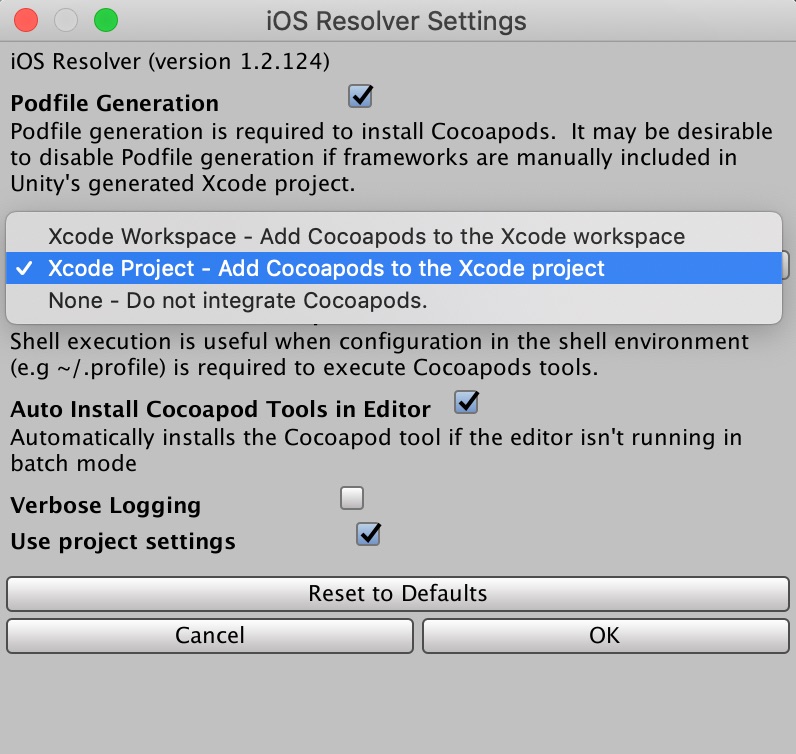Click the Podfile Generation heading label
Screen dimensions: 796x754
pos(114,103)
